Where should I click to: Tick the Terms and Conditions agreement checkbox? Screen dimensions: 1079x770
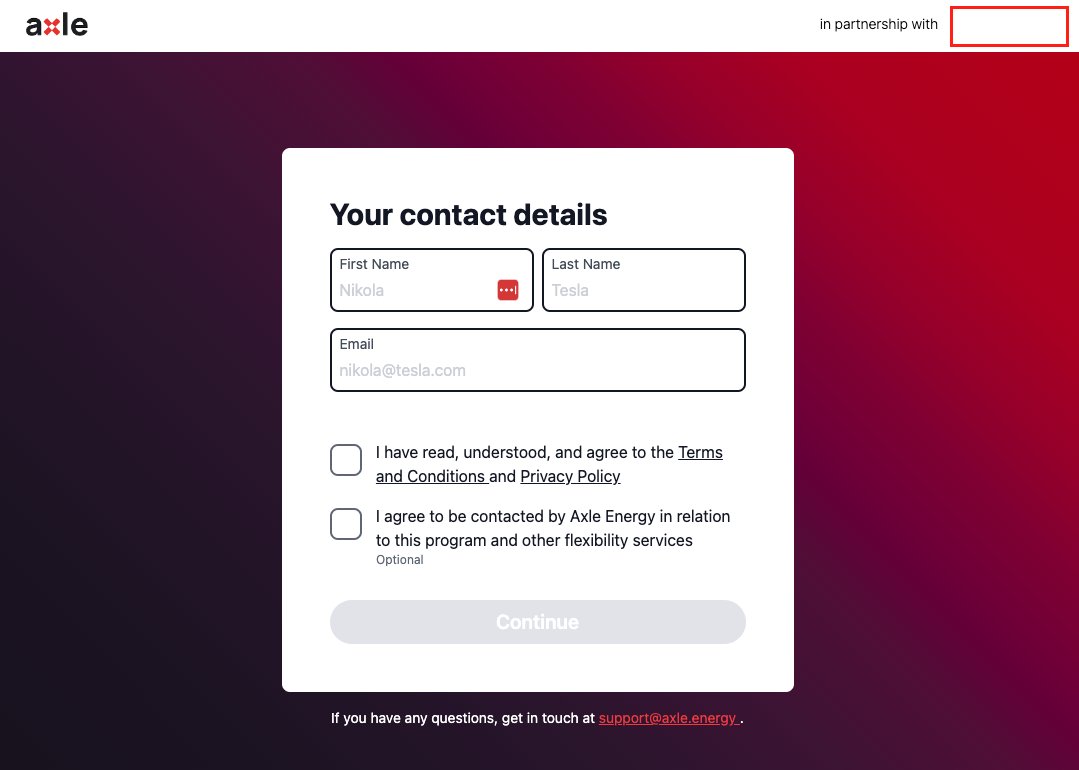(x=345, y=460)
